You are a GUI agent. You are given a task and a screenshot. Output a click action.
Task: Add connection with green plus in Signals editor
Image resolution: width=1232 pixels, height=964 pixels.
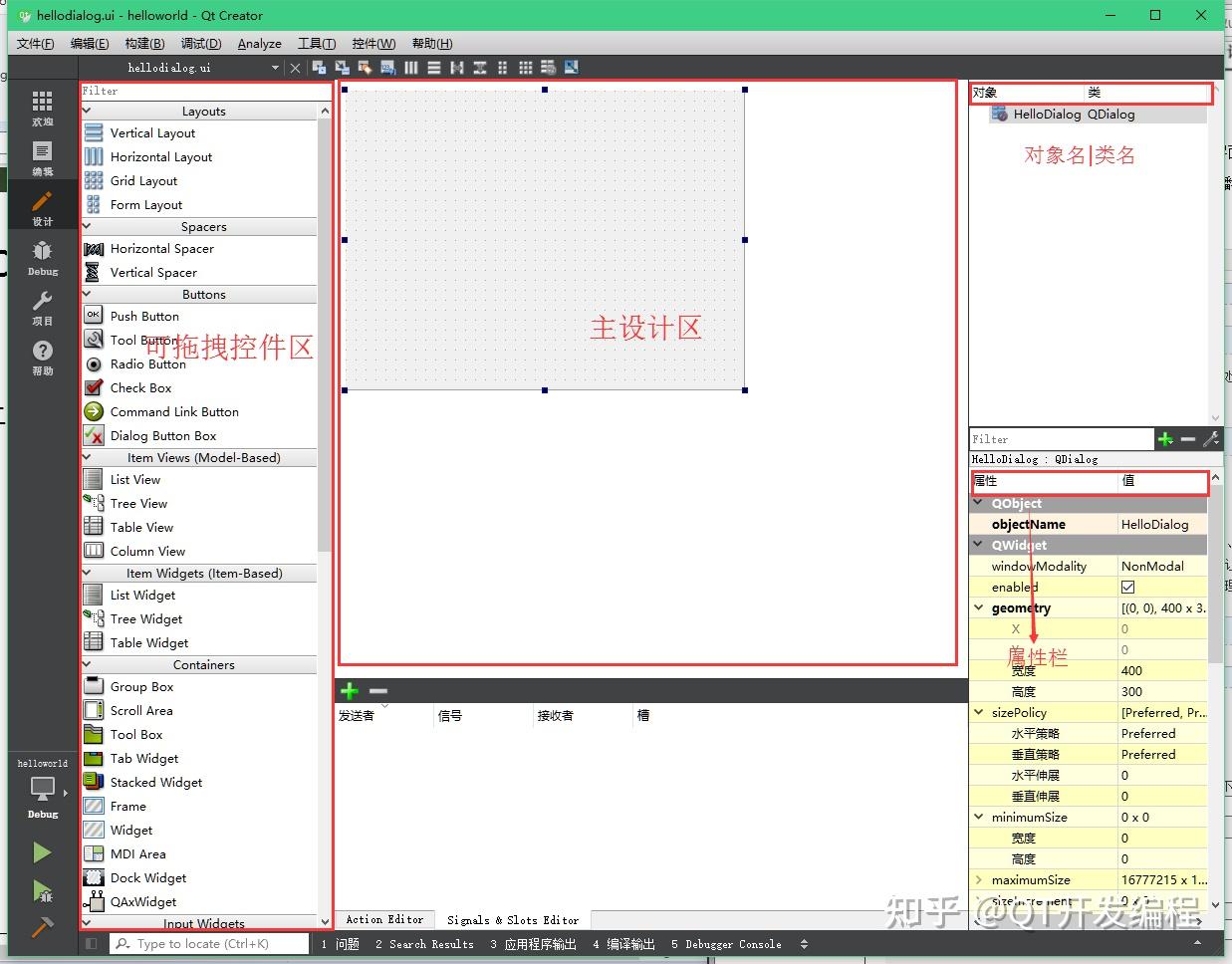(350, 689)
